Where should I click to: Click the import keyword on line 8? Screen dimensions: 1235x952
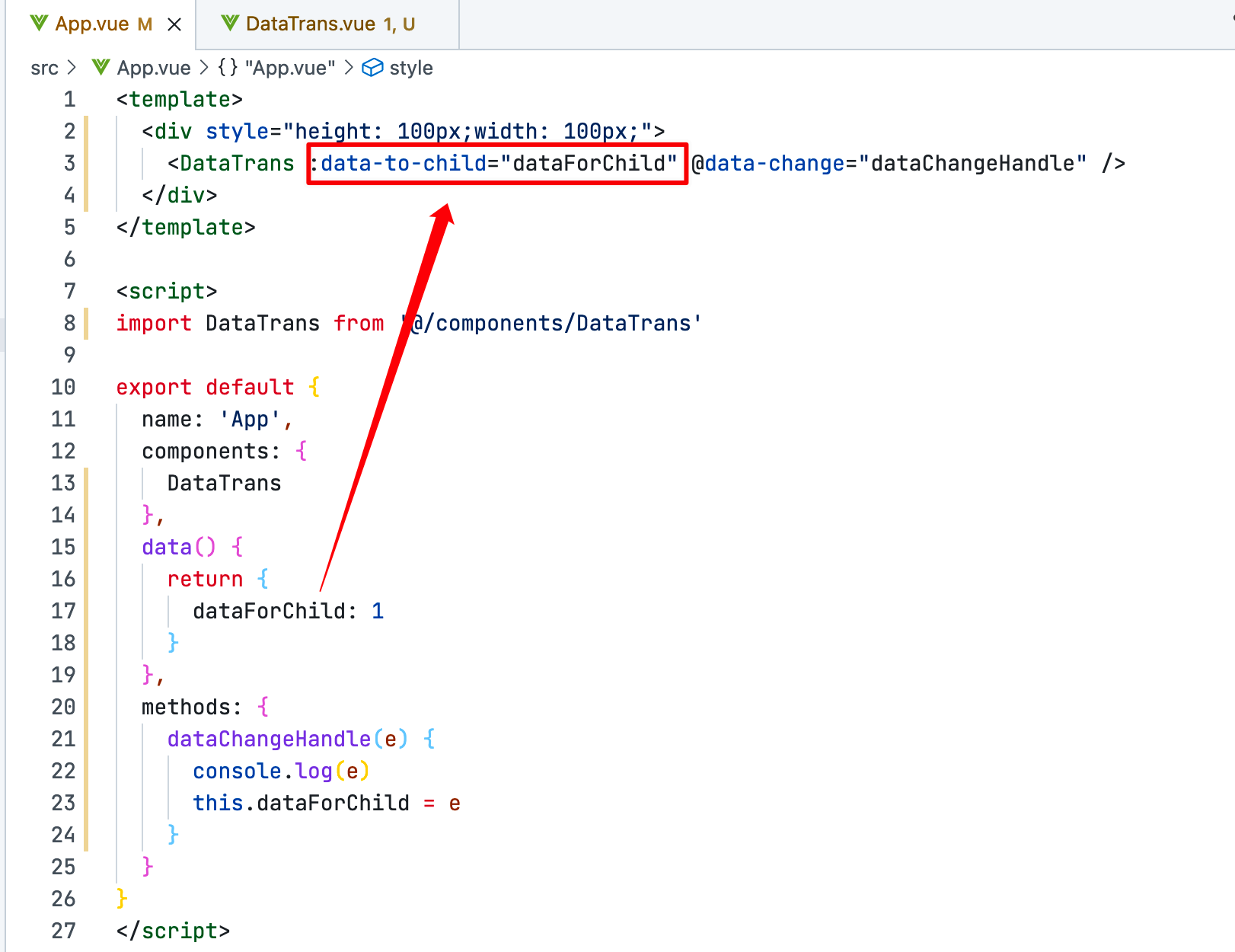154,324
